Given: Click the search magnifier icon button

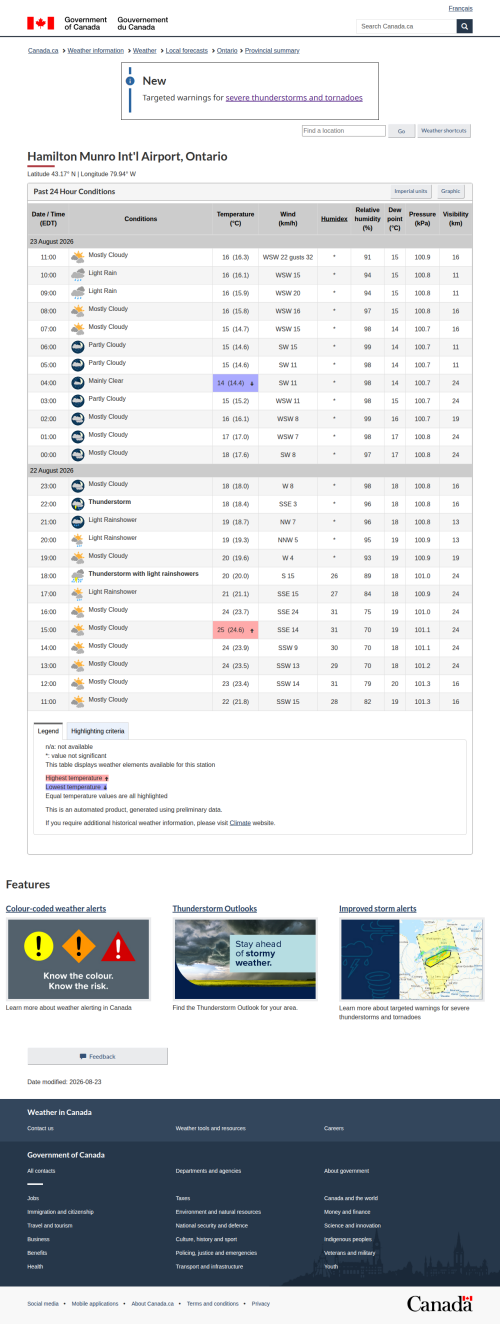Looking at the screenshot, I should tap(464, 26).
